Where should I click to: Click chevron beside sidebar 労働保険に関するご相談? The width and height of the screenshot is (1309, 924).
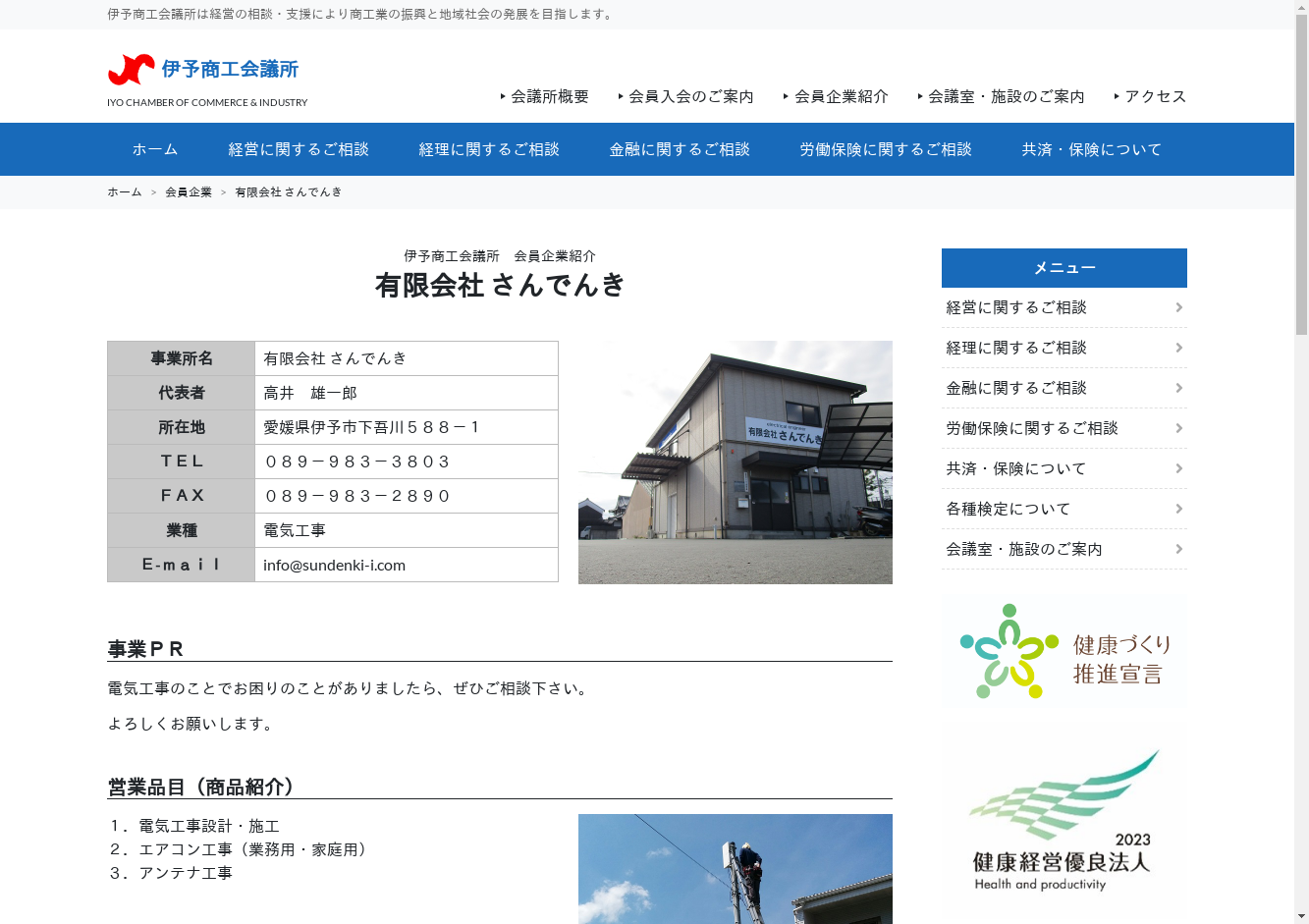[x=1178, y=428]
